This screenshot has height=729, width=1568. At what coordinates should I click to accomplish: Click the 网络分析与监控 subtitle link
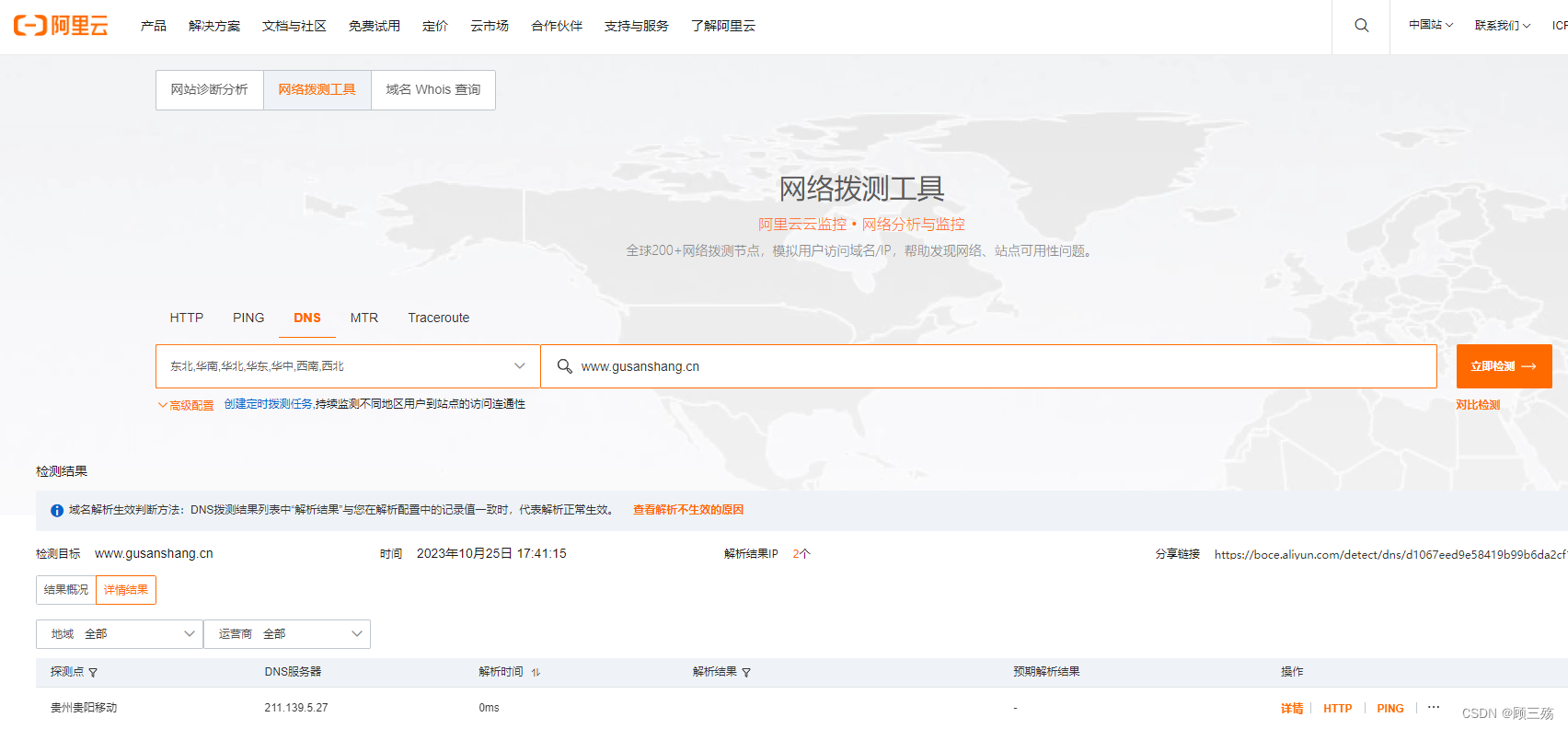(x=913, y=225)
